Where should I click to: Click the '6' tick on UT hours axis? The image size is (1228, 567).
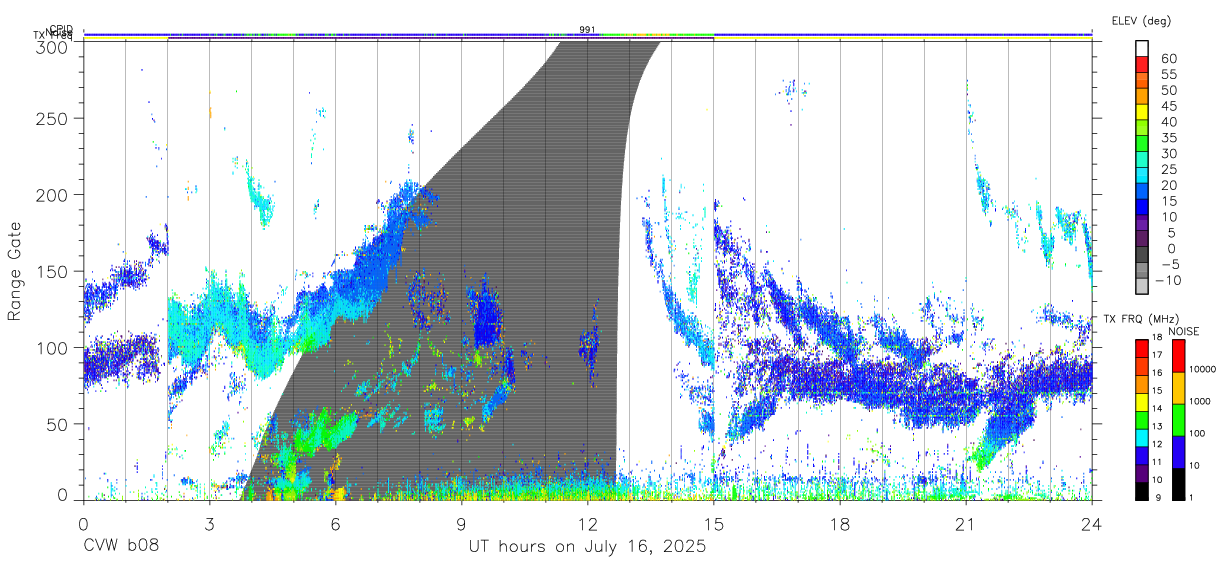[x=335, y=524]
